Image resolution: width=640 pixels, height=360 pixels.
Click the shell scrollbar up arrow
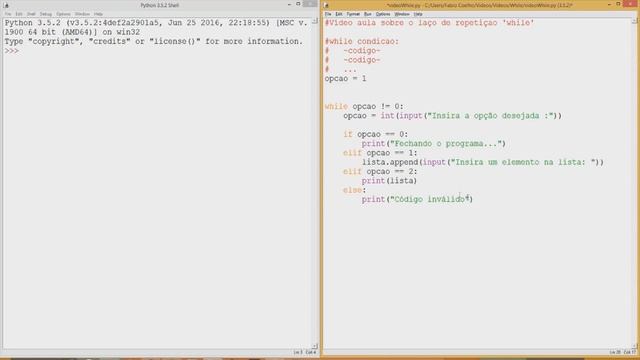[315, 21]
